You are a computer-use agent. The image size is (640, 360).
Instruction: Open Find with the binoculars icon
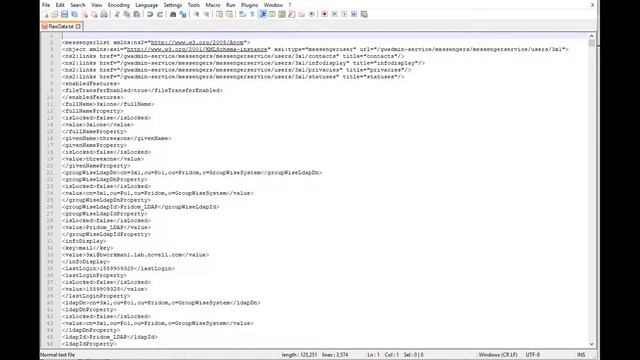point(173,14)
